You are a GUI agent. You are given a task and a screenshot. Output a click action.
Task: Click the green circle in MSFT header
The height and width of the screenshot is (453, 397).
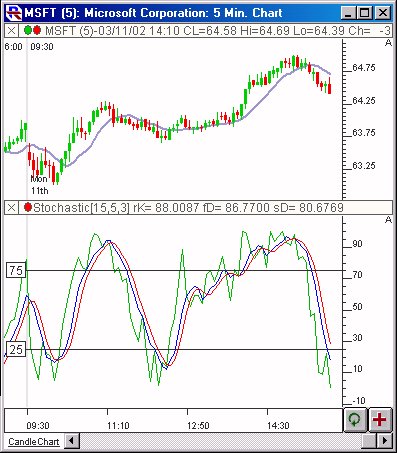28,31
